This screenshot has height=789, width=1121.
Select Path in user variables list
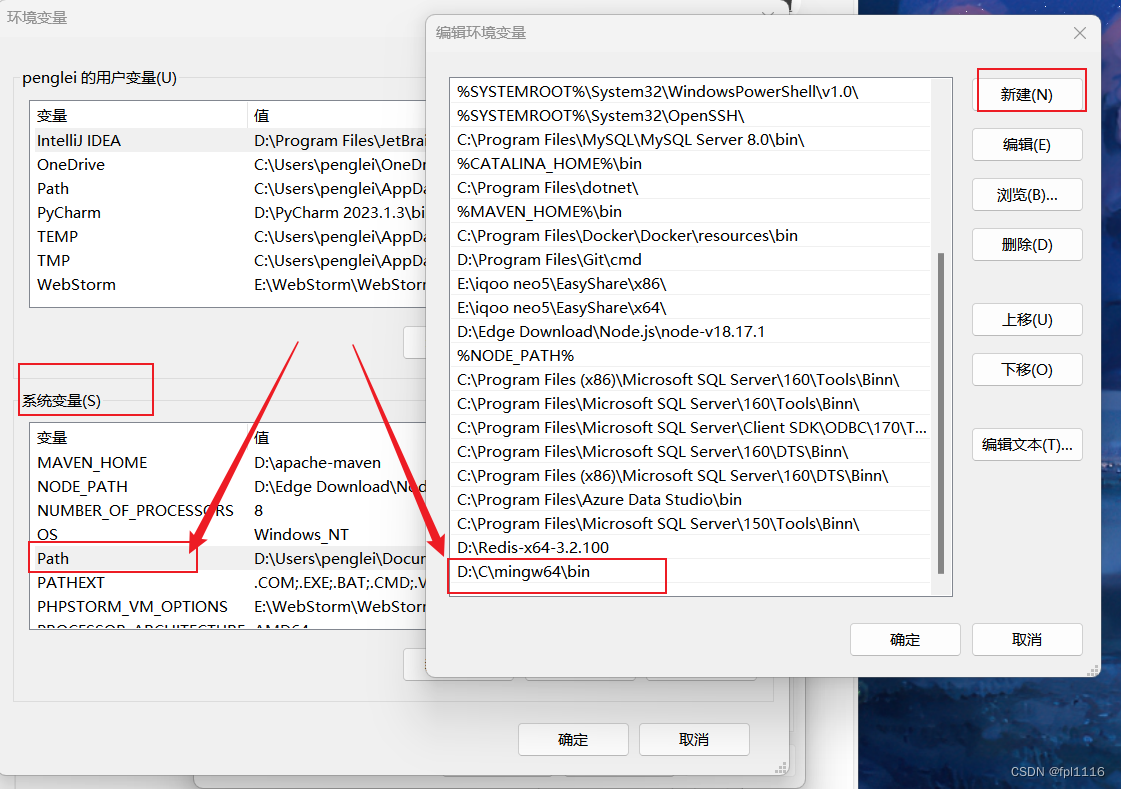click(x=231, y=189)
